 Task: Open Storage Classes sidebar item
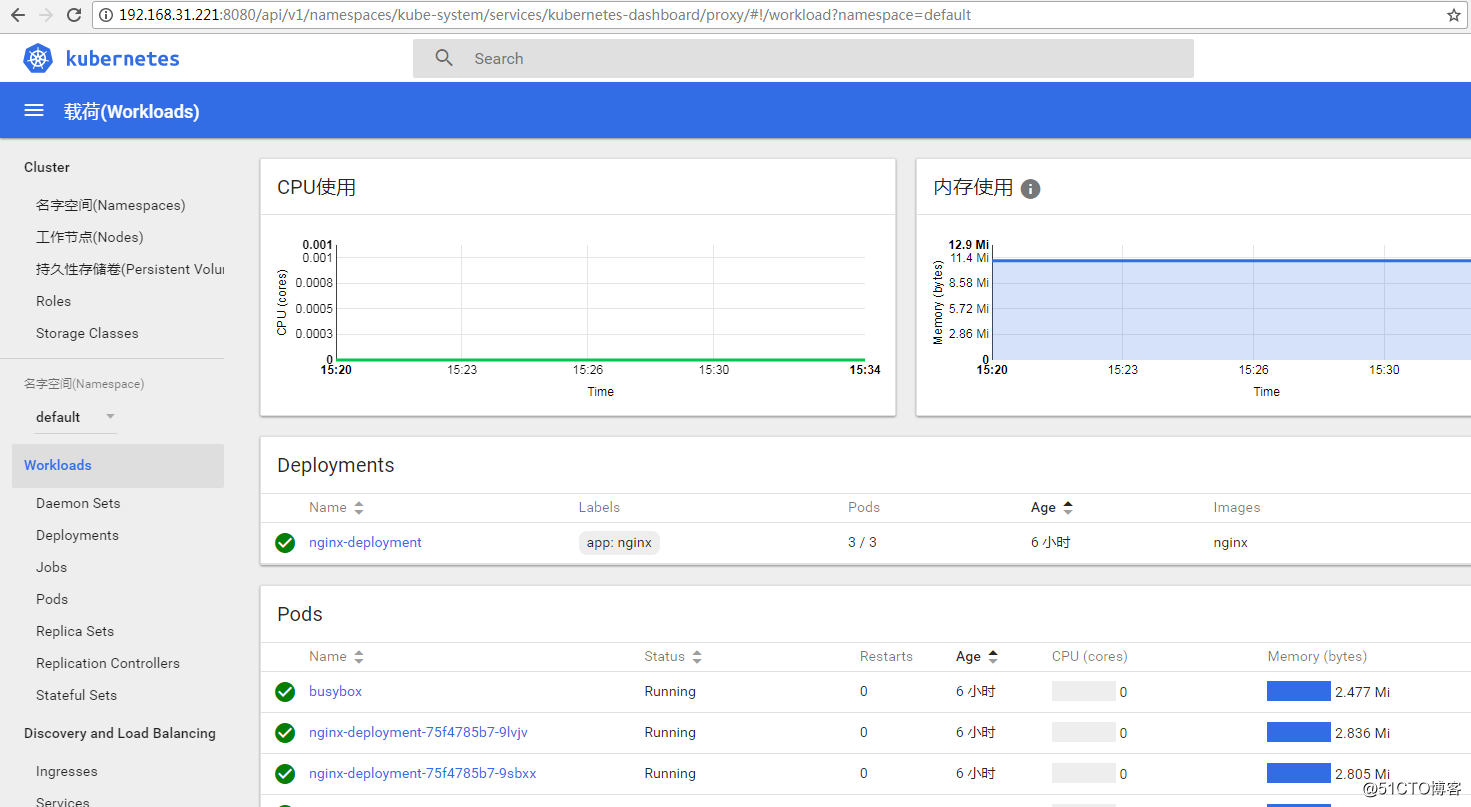coord(87,333)
